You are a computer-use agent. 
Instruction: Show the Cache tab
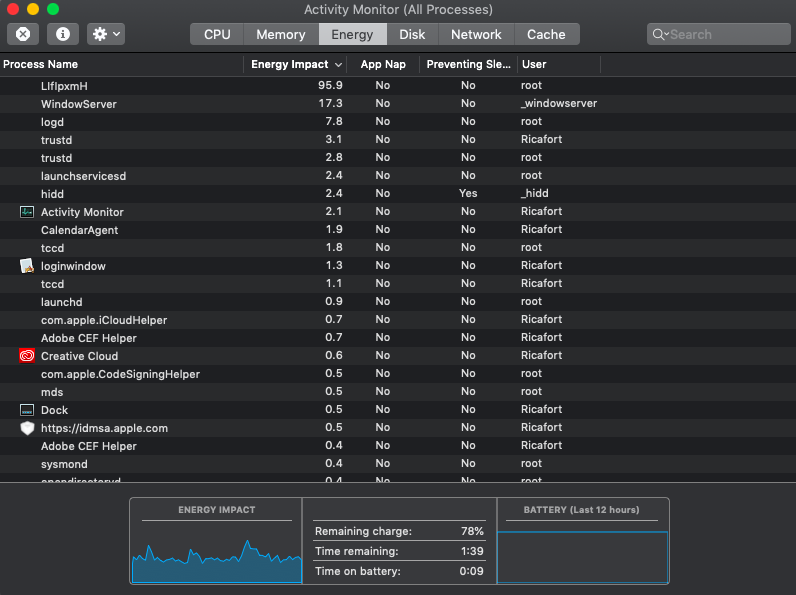[x=546, y=34]
